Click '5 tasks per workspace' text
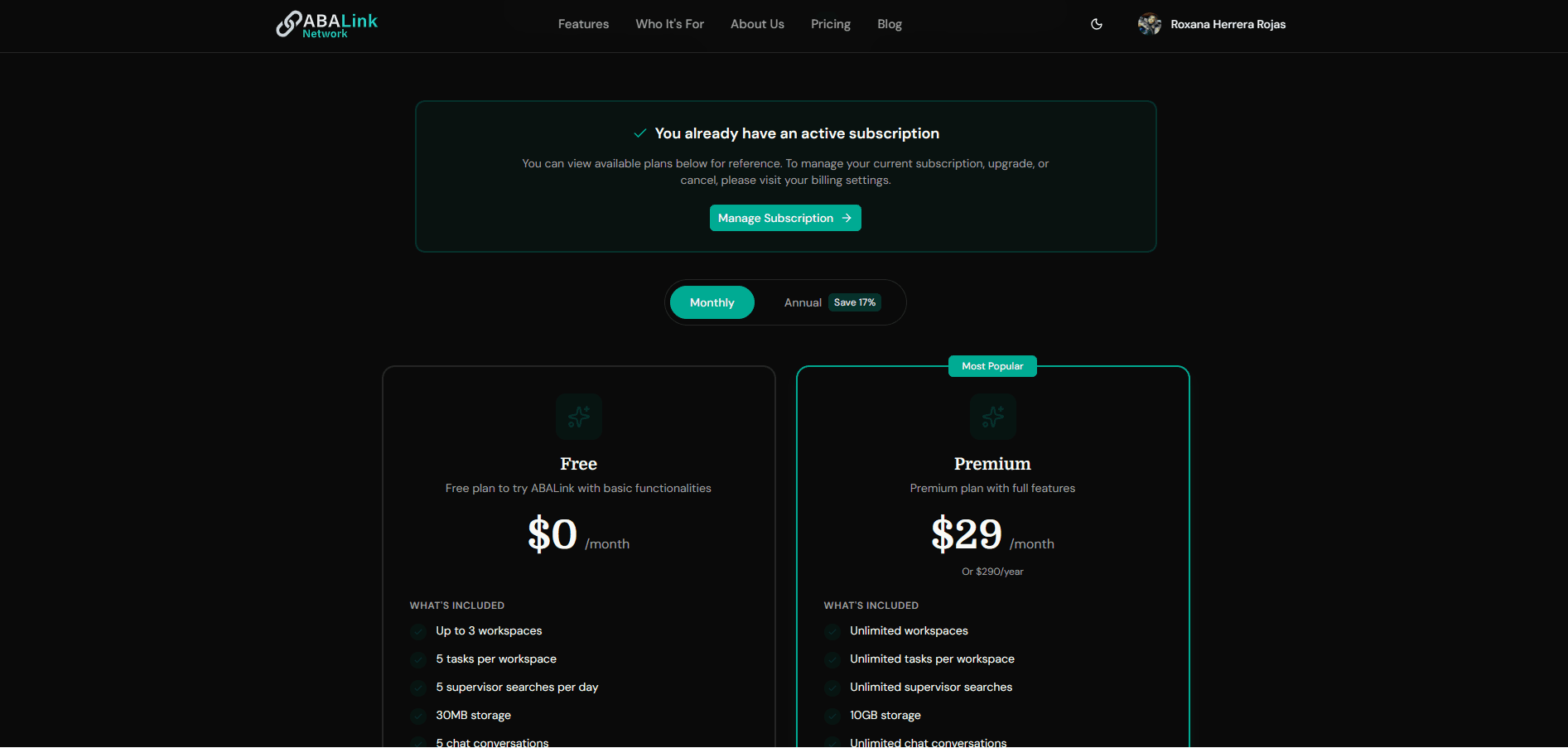 click(496, 659)
